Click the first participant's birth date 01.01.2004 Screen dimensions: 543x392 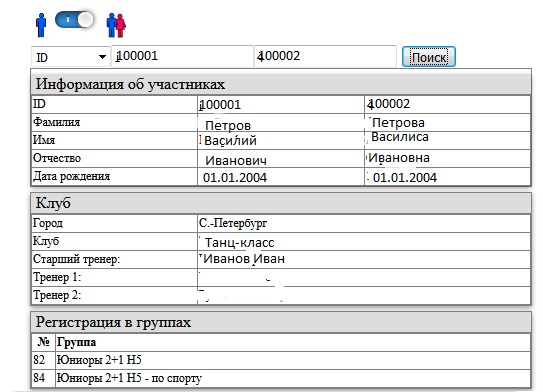coord(235,178)
